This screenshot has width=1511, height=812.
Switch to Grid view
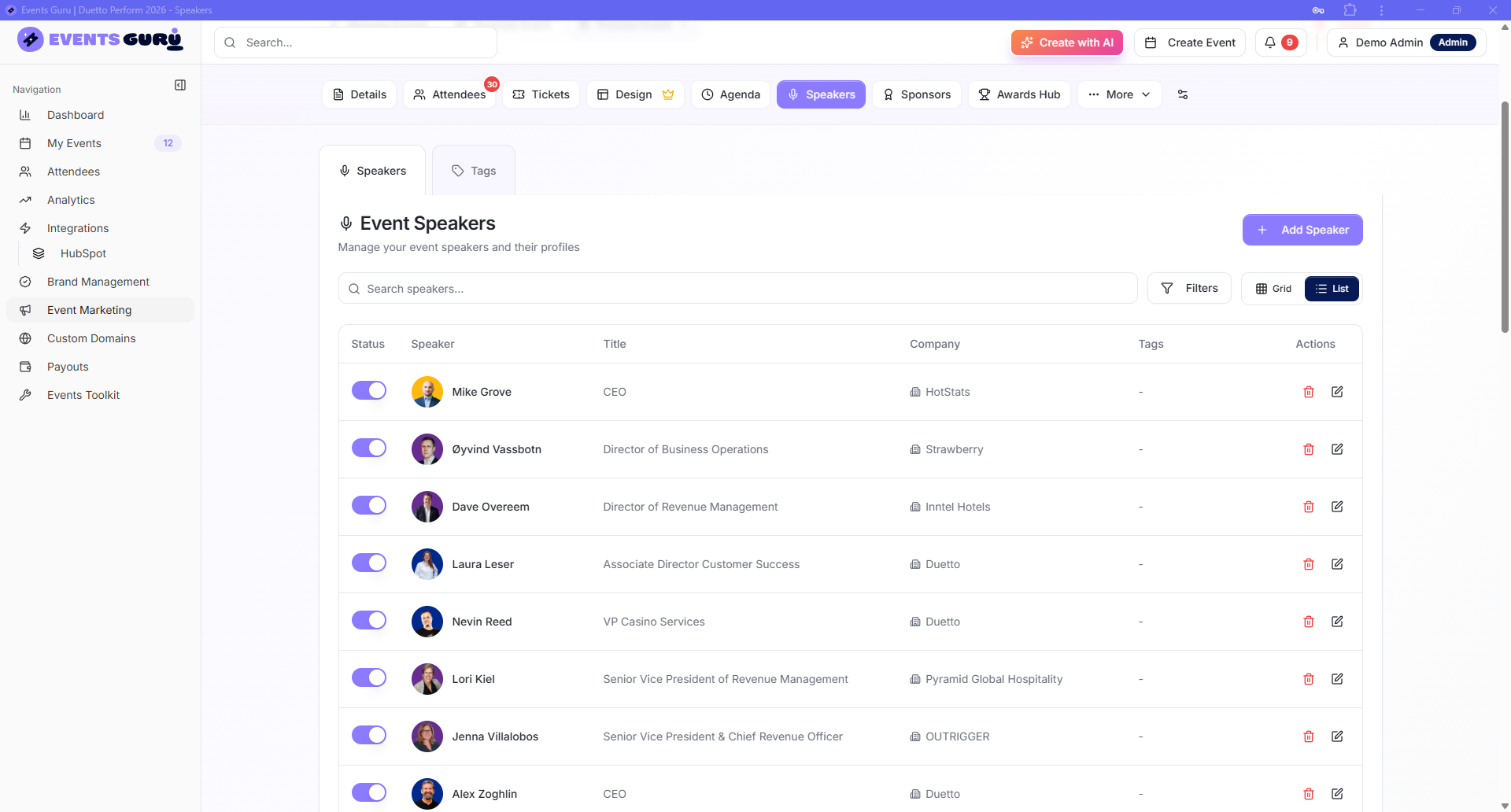click(1274, 289)
